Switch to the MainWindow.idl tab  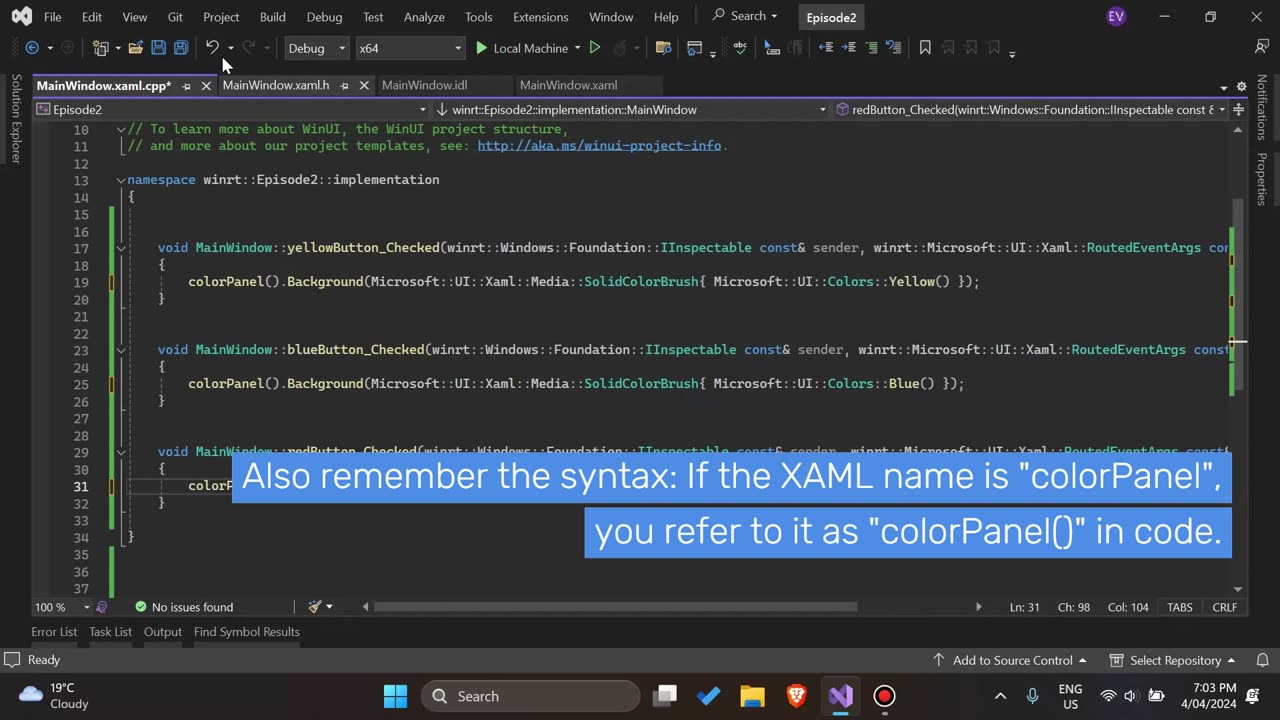(x=424, y=85)
